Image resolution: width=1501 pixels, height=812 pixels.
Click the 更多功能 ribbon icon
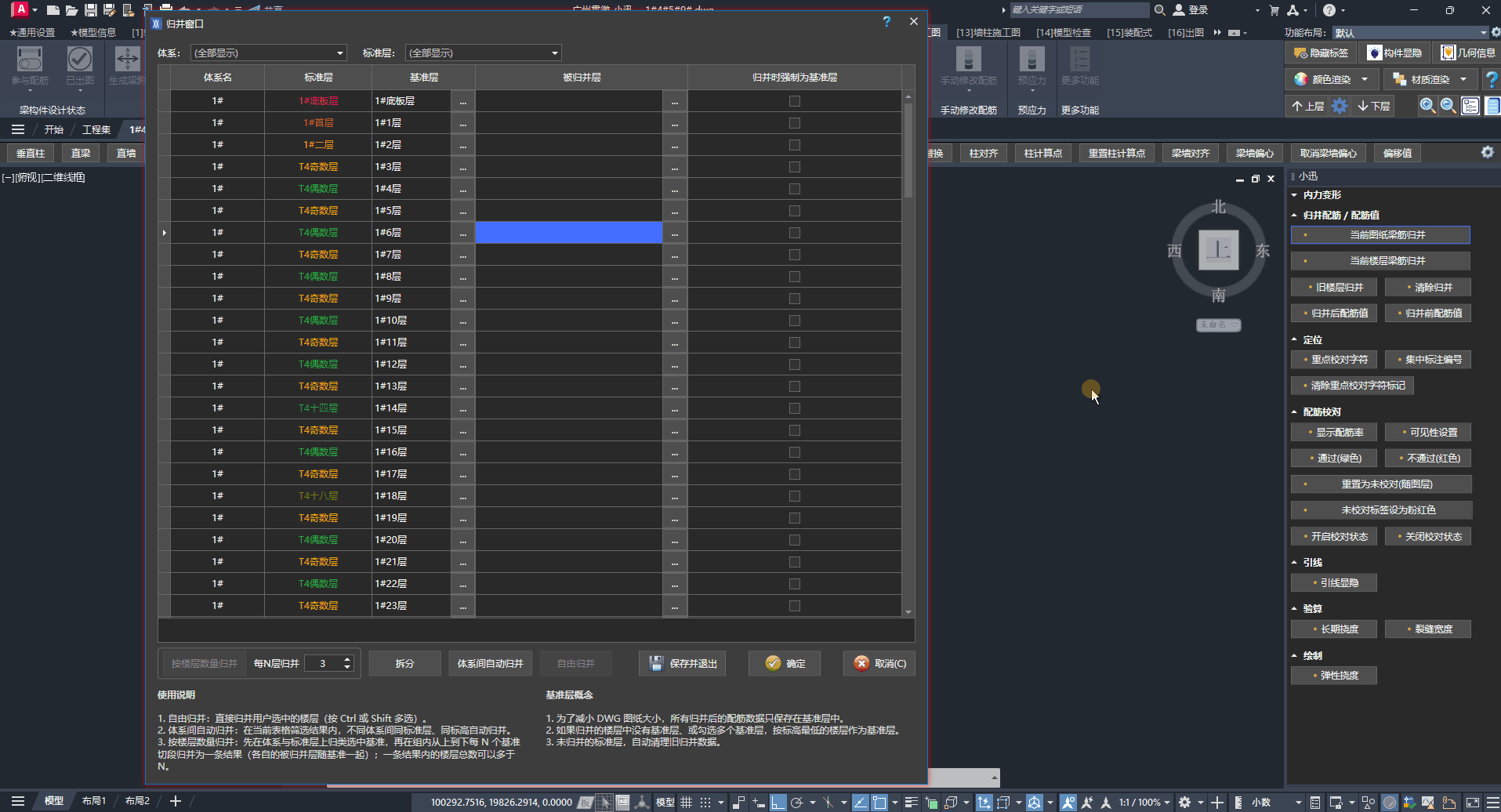coord(1079,59)
